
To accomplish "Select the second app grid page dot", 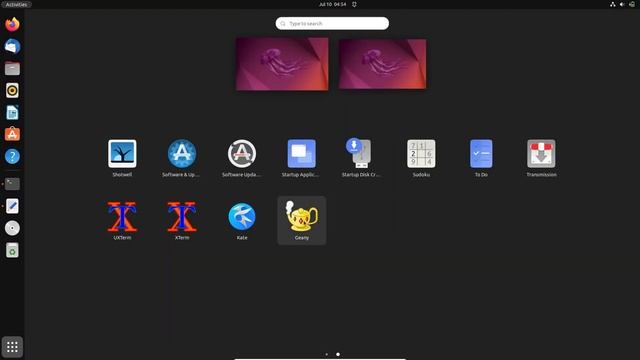I will click(x=338, y=354).
